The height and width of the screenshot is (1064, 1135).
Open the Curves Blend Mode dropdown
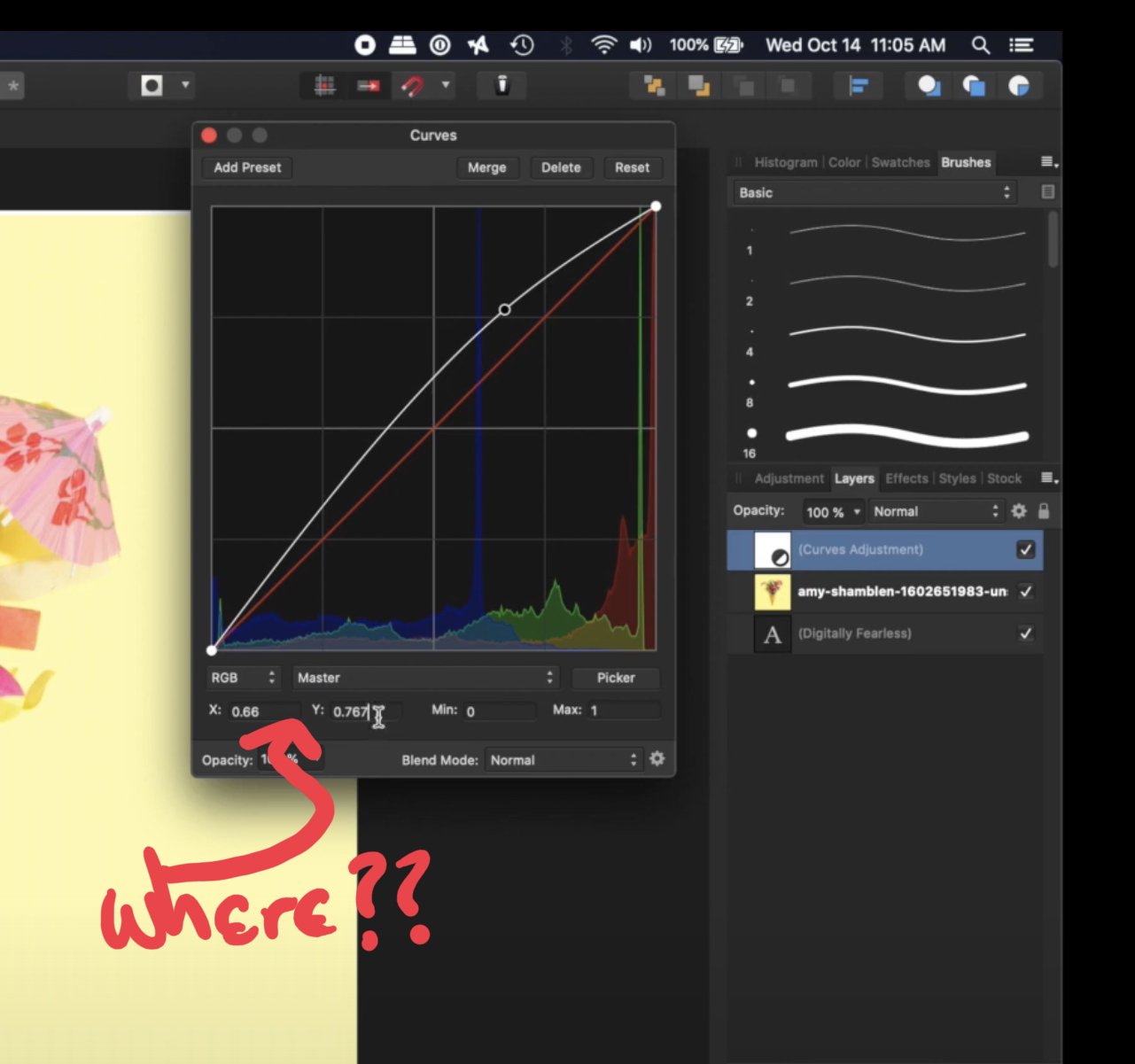pos(563,760)
